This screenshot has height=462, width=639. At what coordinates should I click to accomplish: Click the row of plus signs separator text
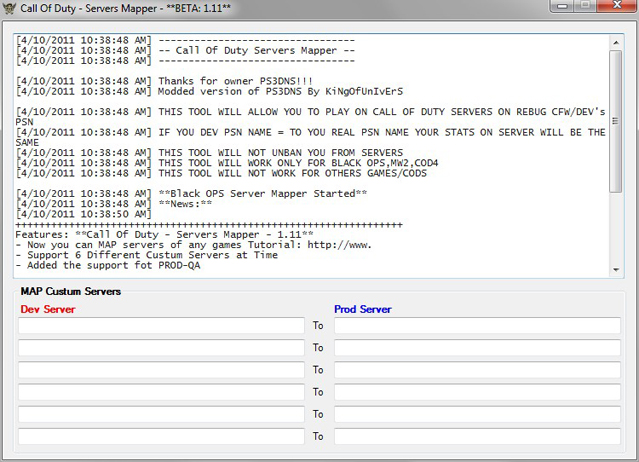209,224
